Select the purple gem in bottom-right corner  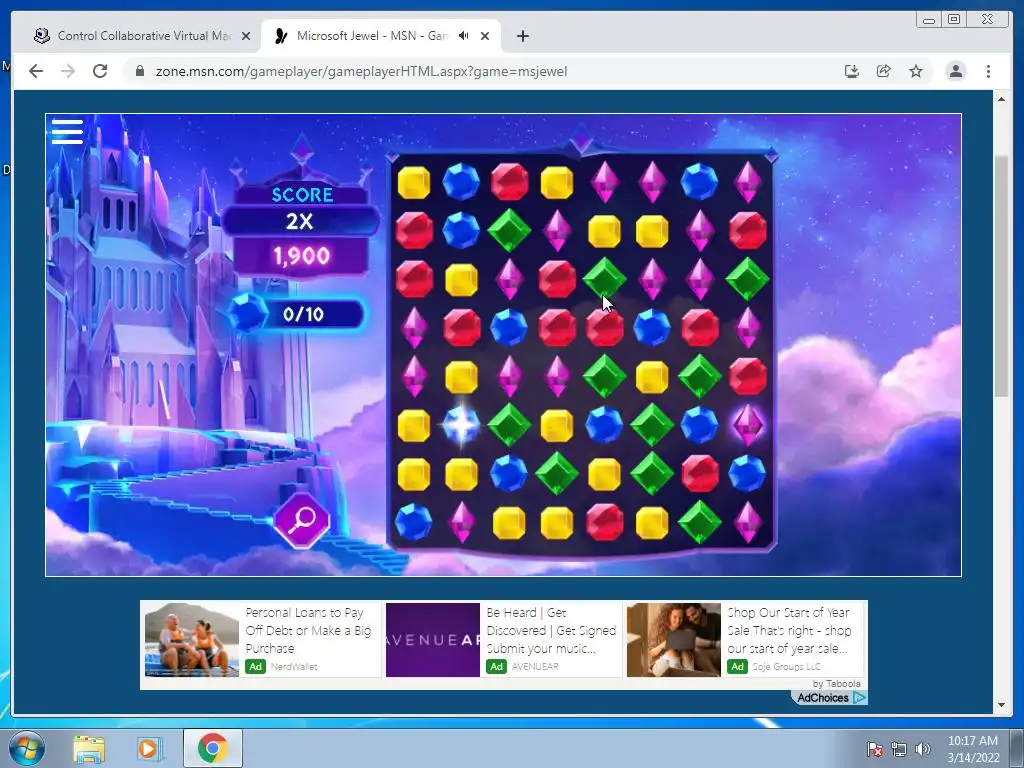coord(747,522)
